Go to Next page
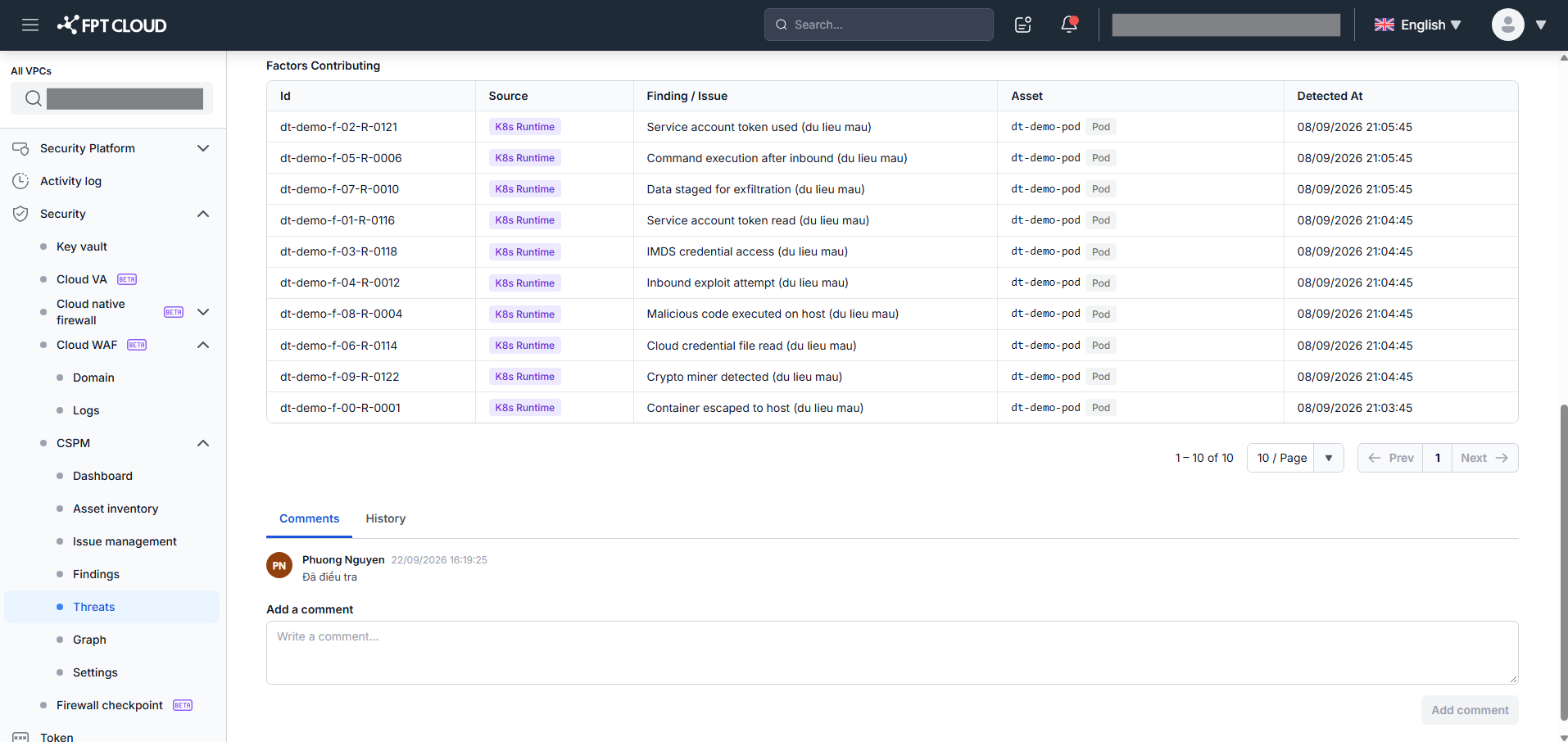The width and height of the screenshot is (1568, 742). click(x=1484, y=458)
